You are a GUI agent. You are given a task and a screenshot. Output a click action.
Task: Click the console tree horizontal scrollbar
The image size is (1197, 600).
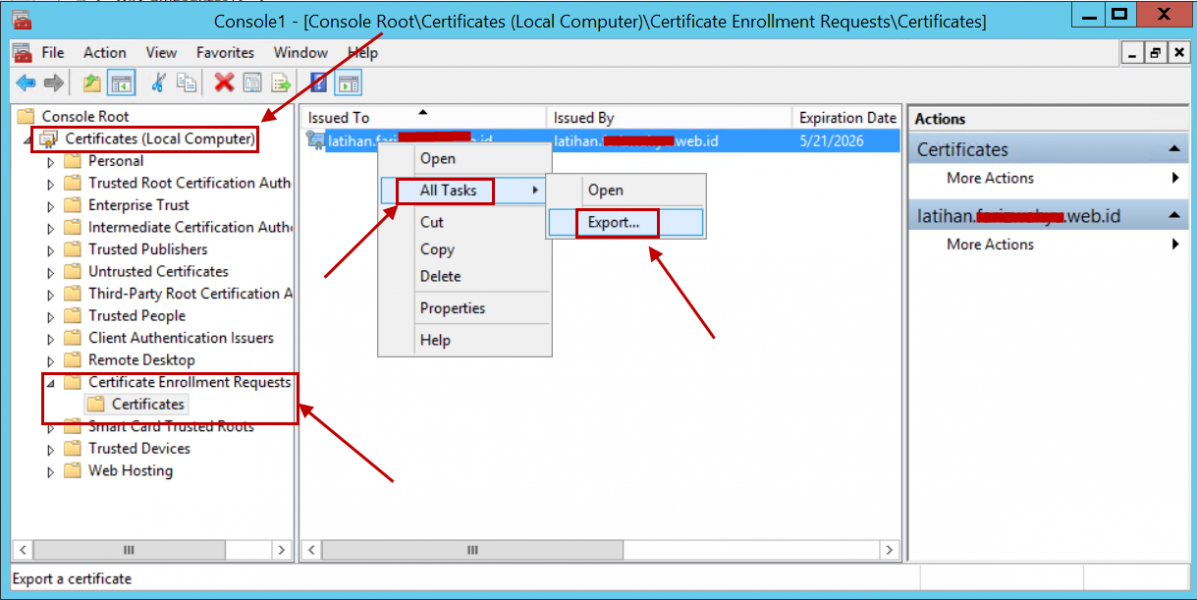tap(128, 550)
